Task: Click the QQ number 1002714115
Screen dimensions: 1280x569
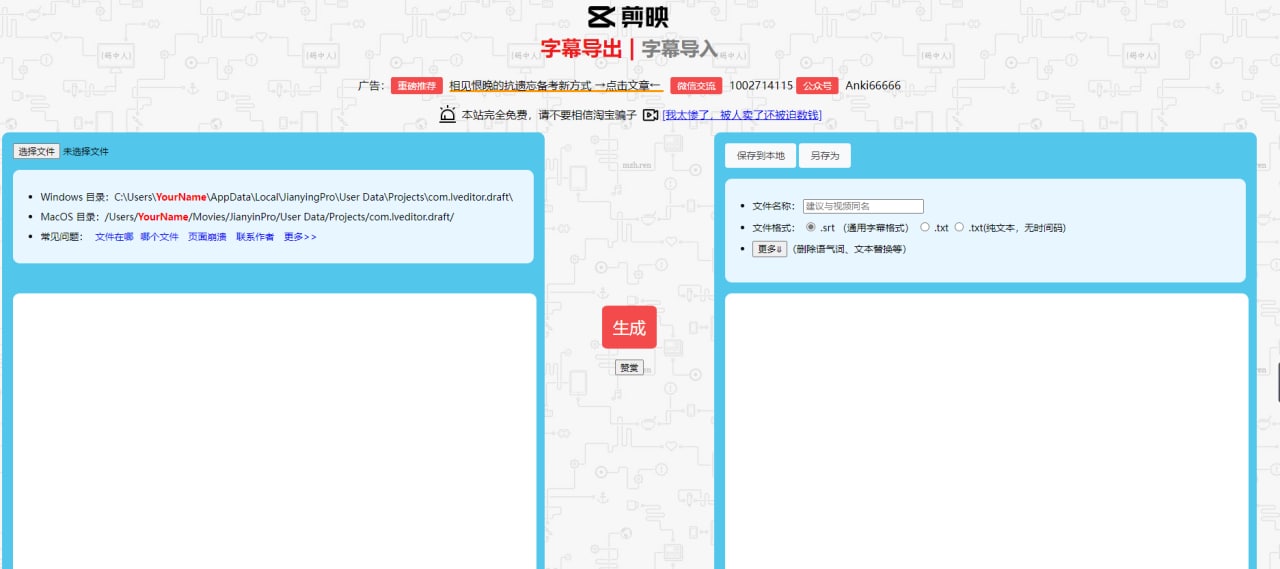Action: [x=761, y=86]
